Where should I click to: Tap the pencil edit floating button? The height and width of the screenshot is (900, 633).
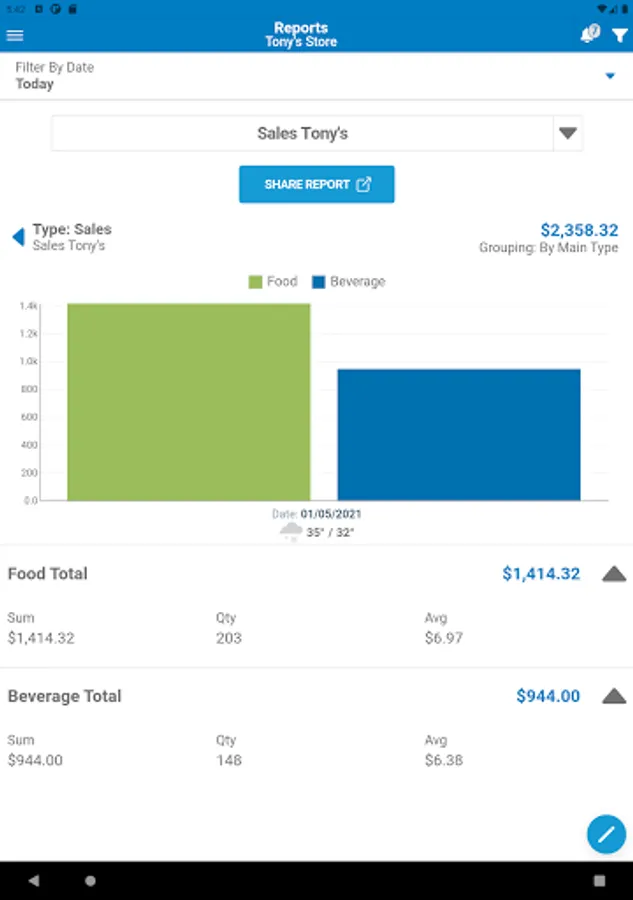[606, 834]
